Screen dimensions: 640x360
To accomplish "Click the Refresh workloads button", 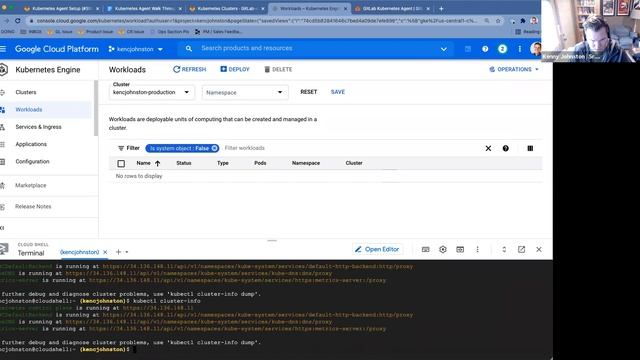I will pos(189,69).
